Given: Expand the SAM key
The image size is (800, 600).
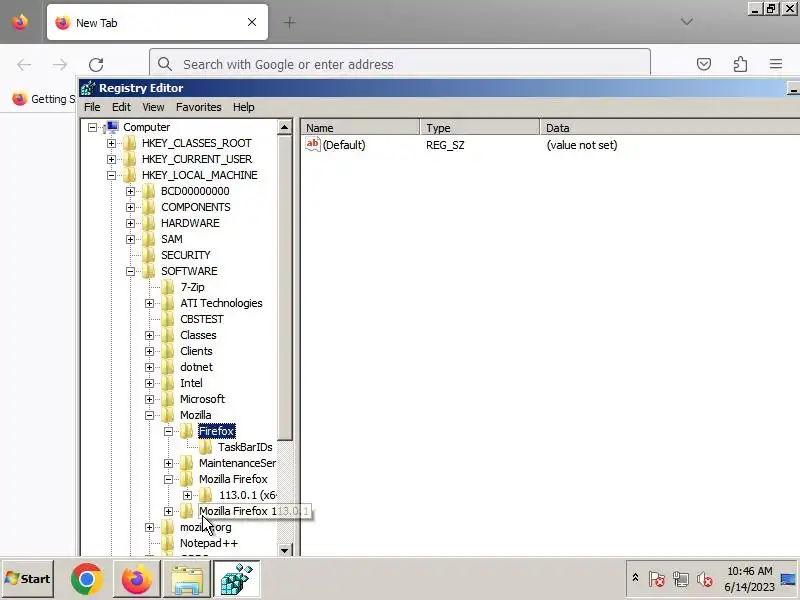Looking at the screenshot, I should pos(130,239).
